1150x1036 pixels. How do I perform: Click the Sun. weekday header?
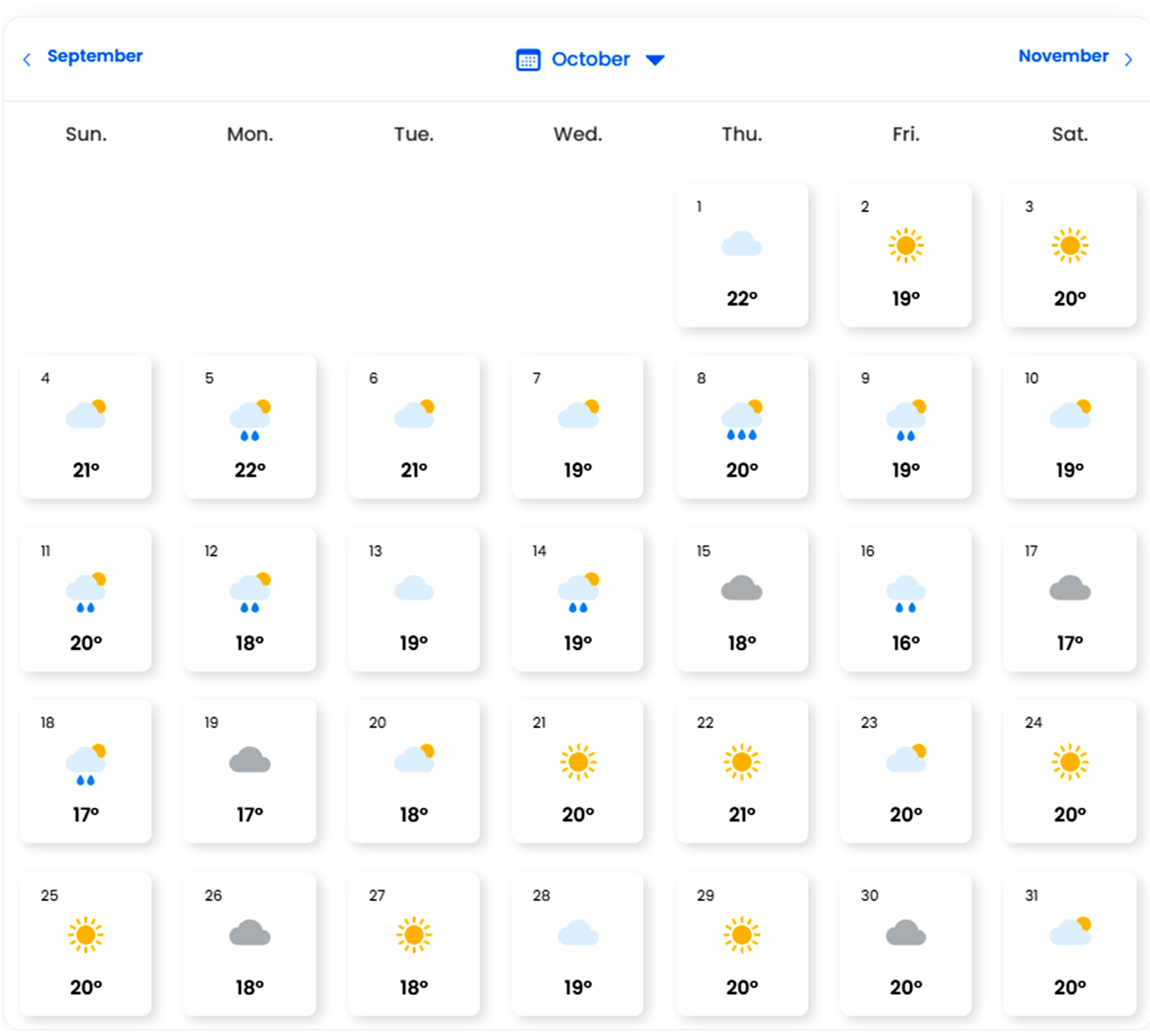(x=86, y=134)
